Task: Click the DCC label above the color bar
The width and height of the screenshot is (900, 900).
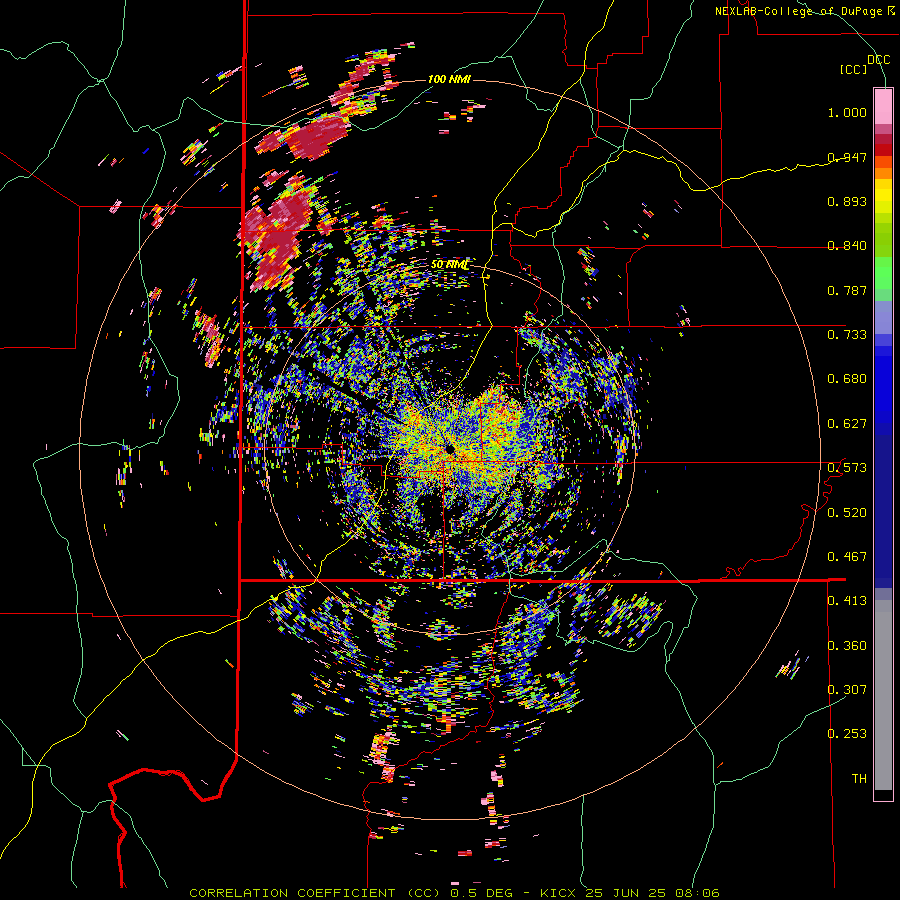Action: coord(878,59)
